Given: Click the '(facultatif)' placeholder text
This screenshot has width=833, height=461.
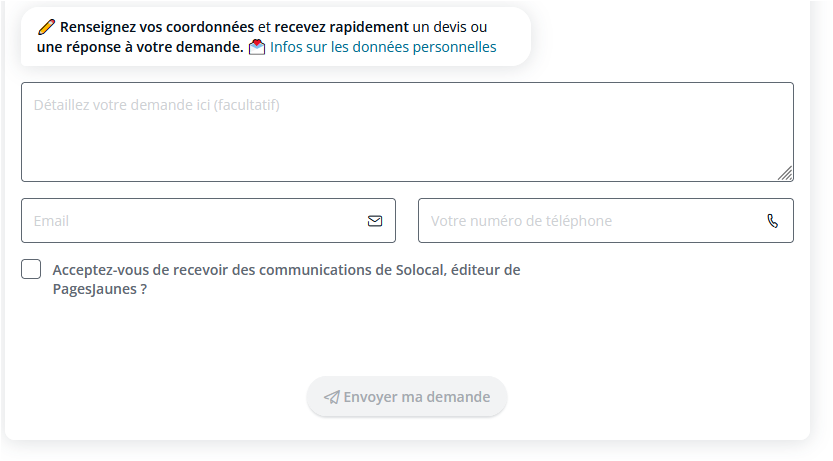Looking at the screenshot, I should point(246,105).
